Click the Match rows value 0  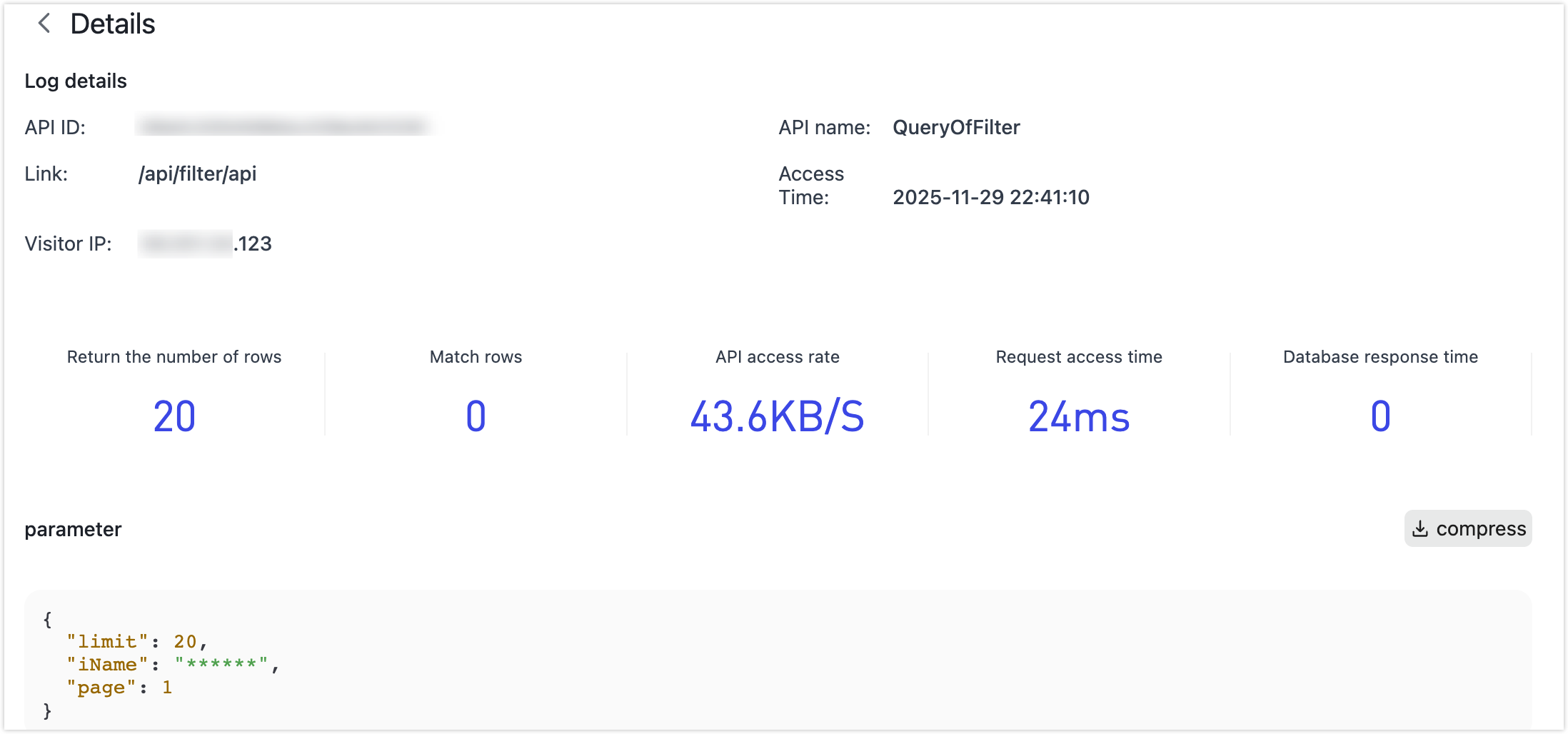(x=476, y=416)
